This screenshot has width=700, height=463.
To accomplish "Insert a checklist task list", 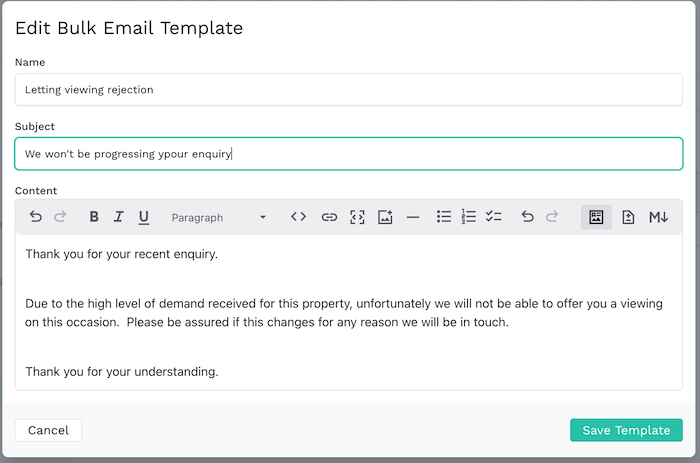I will (x=494, y=217).
